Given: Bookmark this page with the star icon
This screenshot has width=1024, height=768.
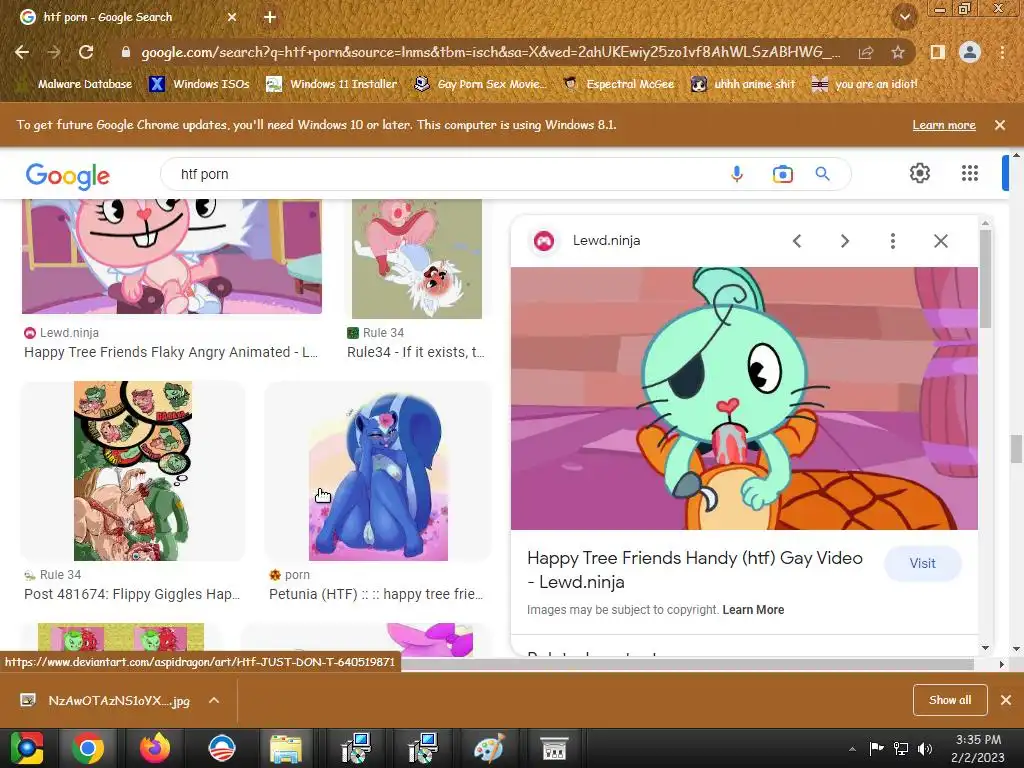Looking at the screenshot, I should pyautogui.click(x=898, y=52).
